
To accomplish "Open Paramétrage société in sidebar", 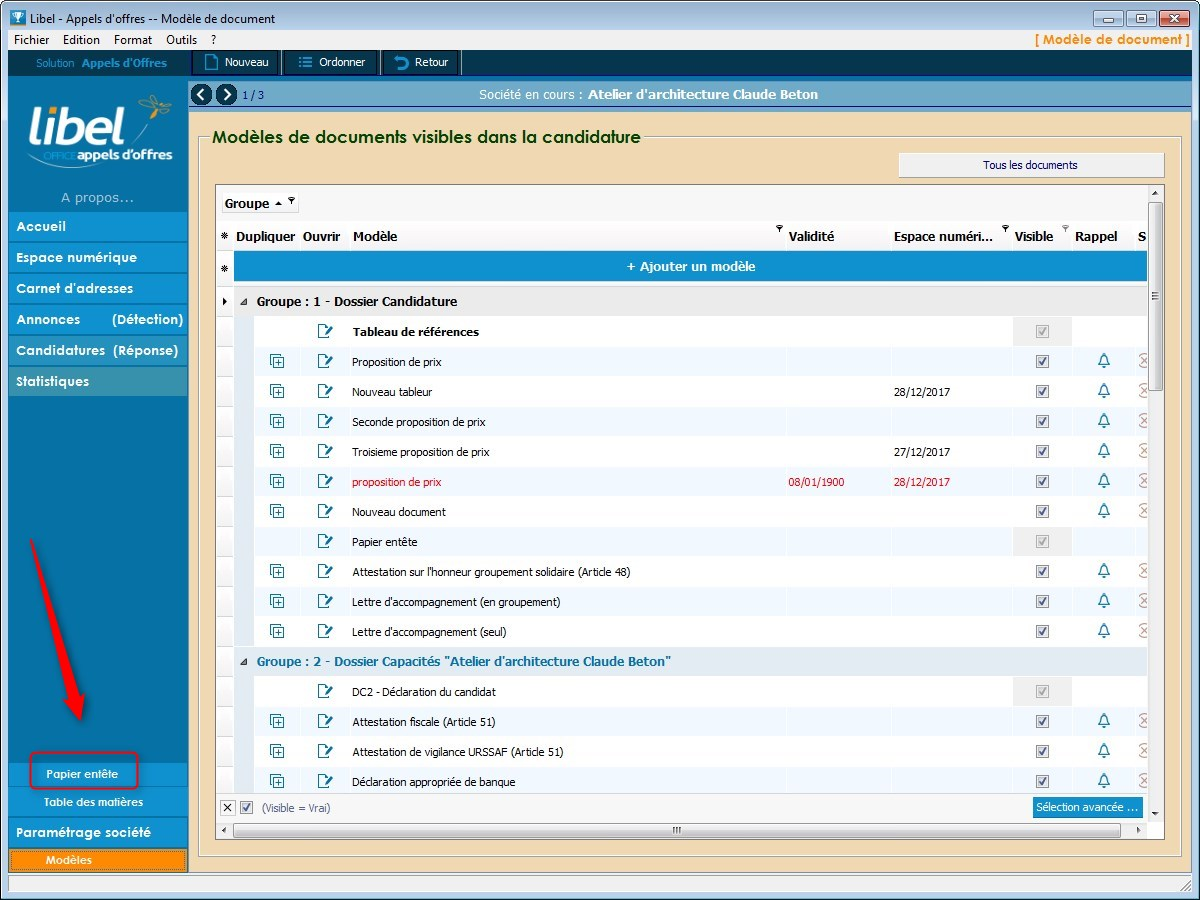I will (x=98, y=832).
